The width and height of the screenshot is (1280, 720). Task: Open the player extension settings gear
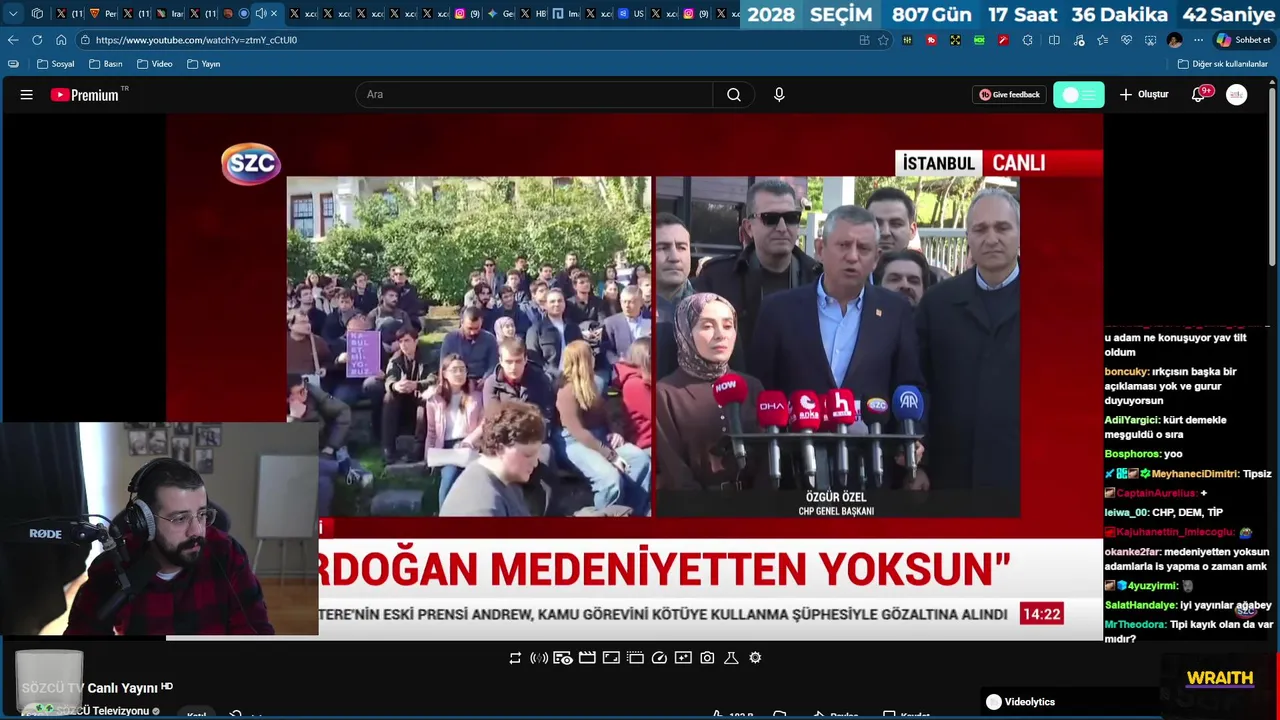pyautogui.click(x=755, y=658)
